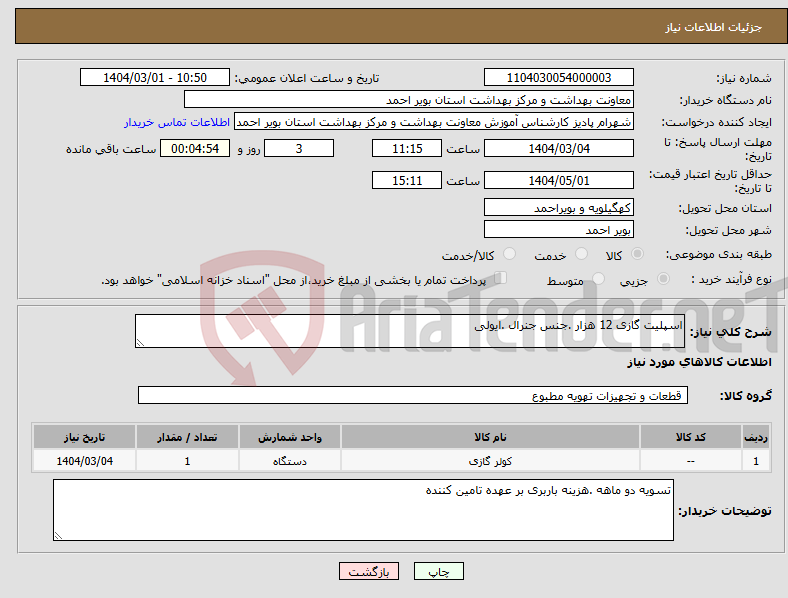This screenshot has width=788, height=598.
Task: Click announcement date field 1404/03/01 - 10:50
Action: tap(155, 77)
